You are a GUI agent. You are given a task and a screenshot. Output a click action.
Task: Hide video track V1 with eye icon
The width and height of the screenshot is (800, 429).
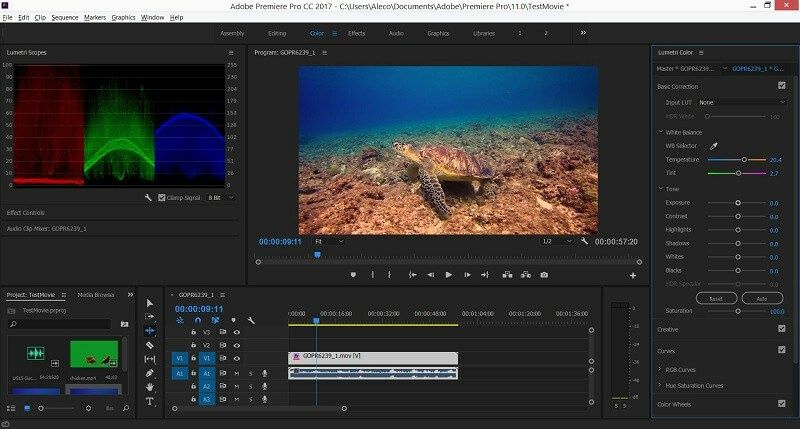click(x=237, y=358)
